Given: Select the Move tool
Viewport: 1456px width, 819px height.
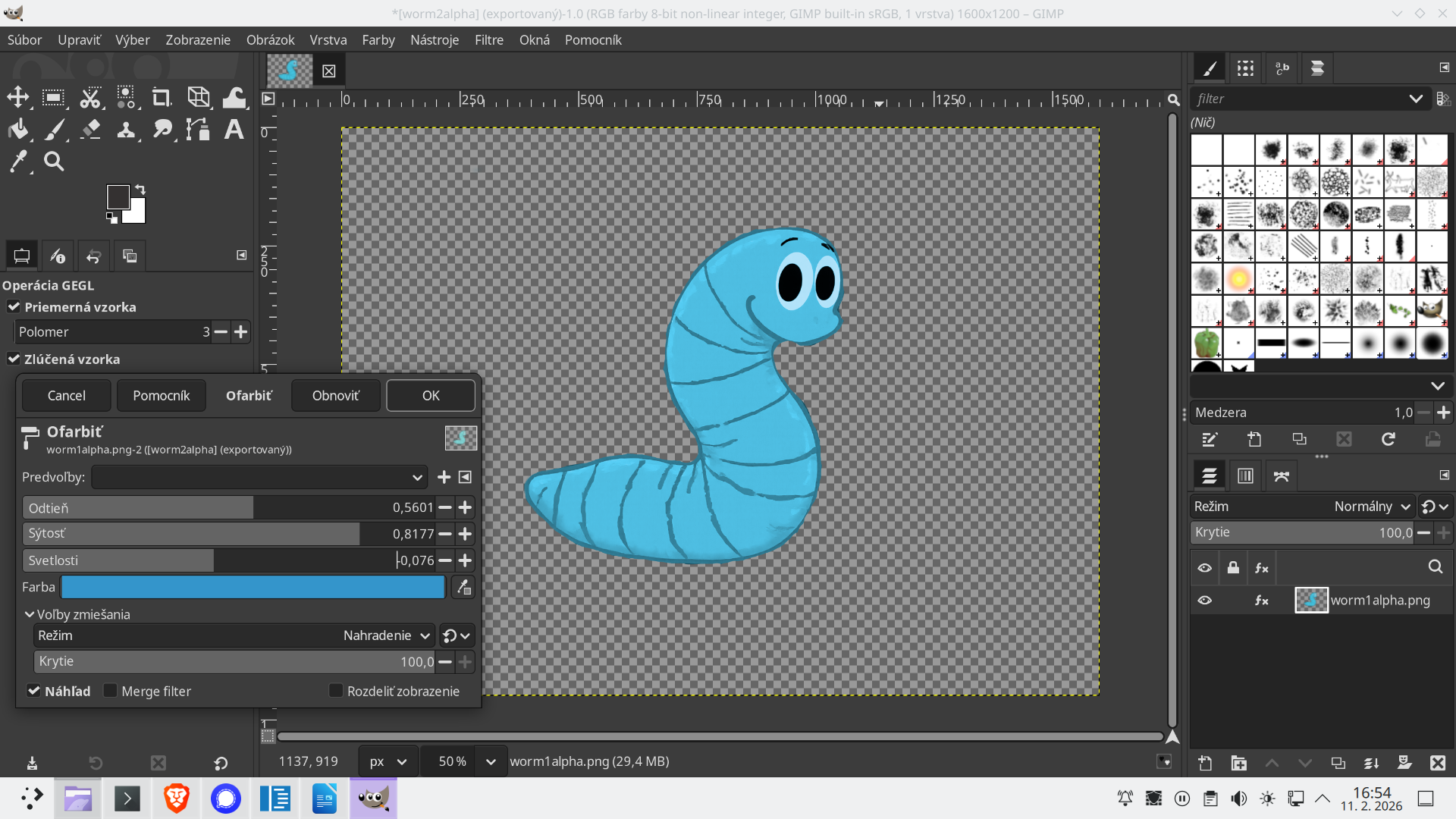Looking at the screenshot, I should coord(17,97).
